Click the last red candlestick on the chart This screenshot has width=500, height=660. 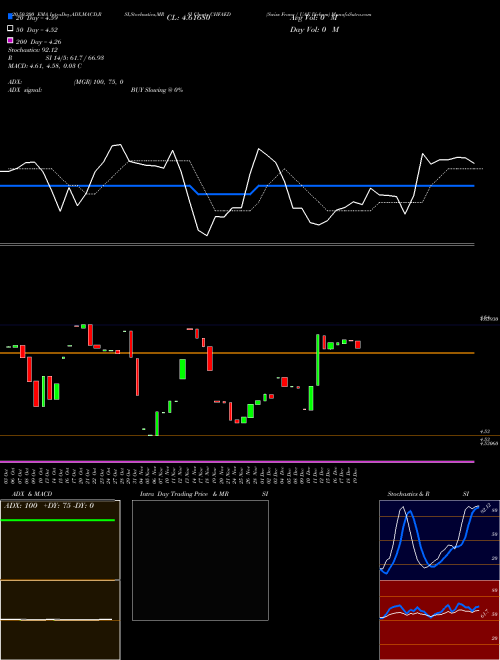pyautogui.click(x=358, y=345)
